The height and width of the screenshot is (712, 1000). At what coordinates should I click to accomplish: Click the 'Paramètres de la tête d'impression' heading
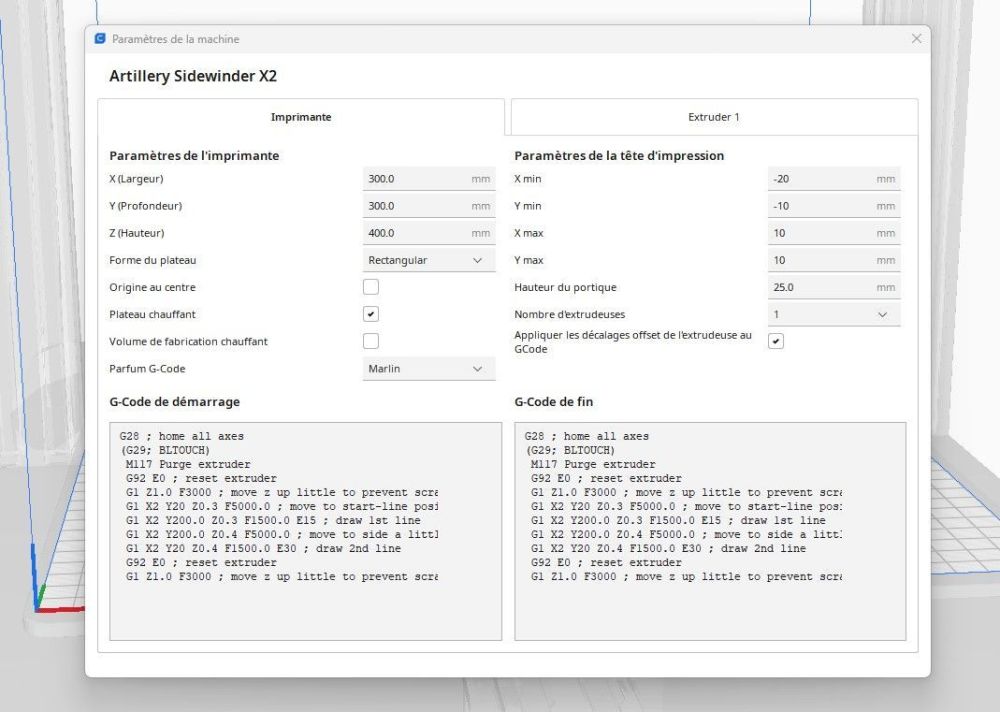[619, 156]
